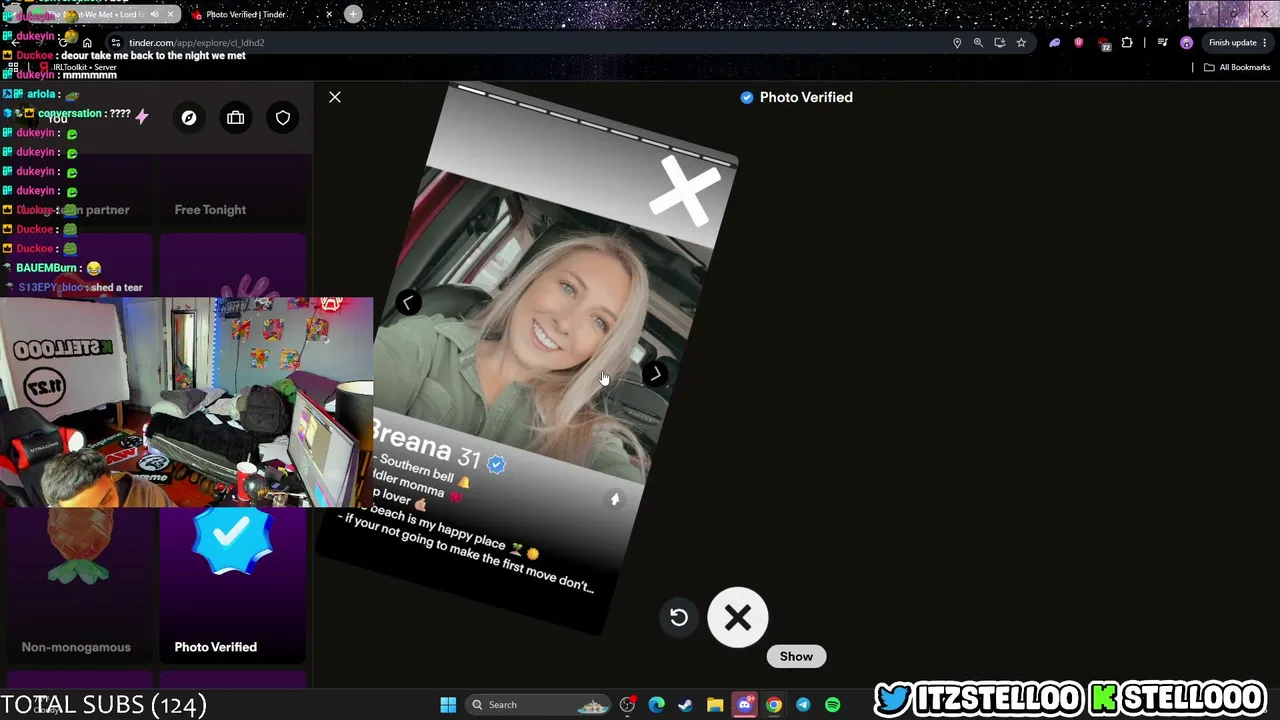This screenshot has width=1280, height=720.
Task: Click the taskbar Search box
Action: [539, 705]
